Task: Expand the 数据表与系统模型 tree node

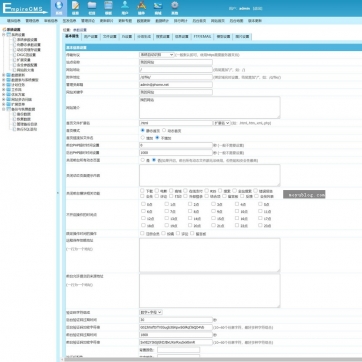Action: (x=4, y=80)
